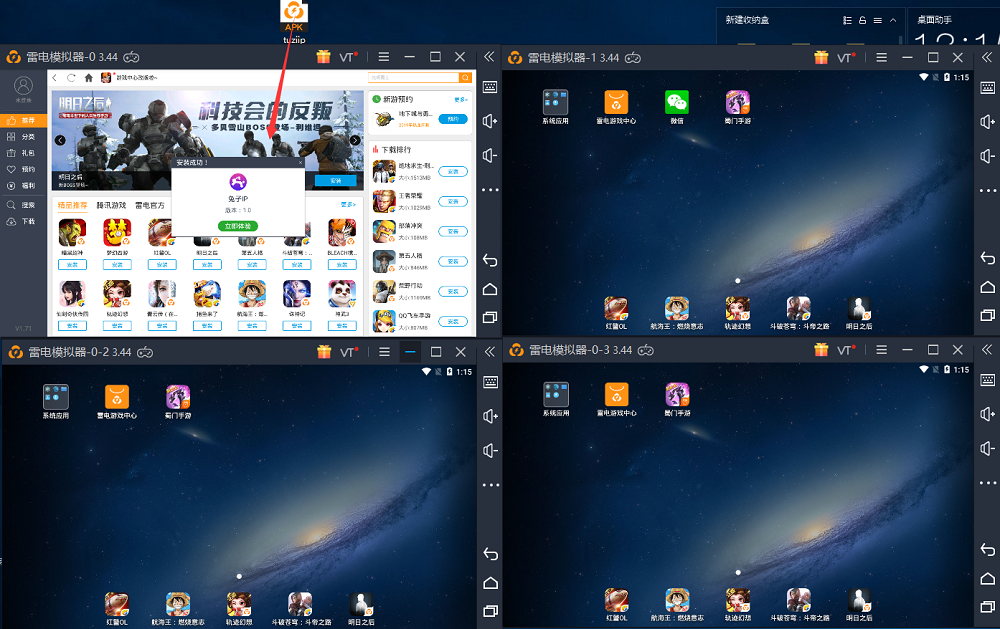Install QQ飞车手游 from download ranking
Viewport: 1000px width, 629px height.
[x=453, y=322]
